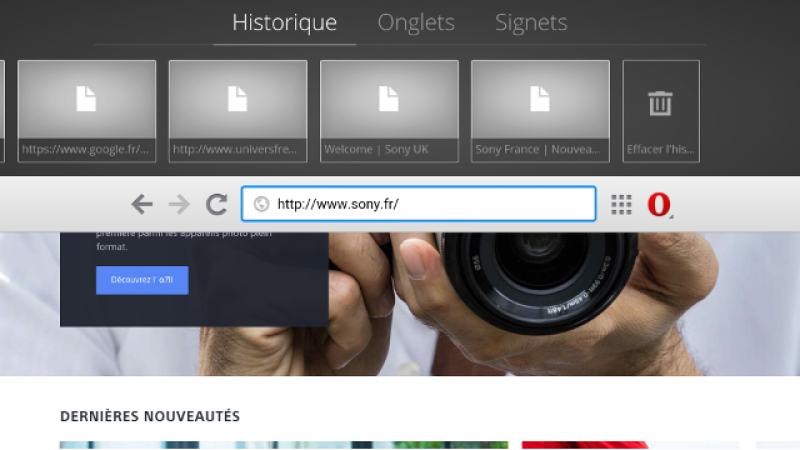This screenshot has height=450, width=800.
Task: Open the red Opera menu
Action: tap(658, 205)
